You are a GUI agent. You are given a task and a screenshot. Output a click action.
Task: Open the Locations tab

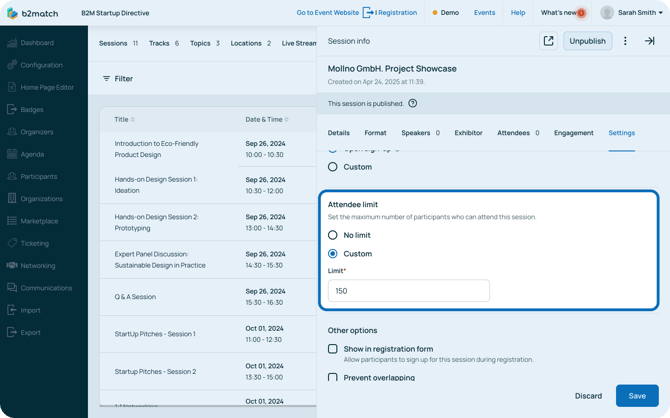coord(250,43)
